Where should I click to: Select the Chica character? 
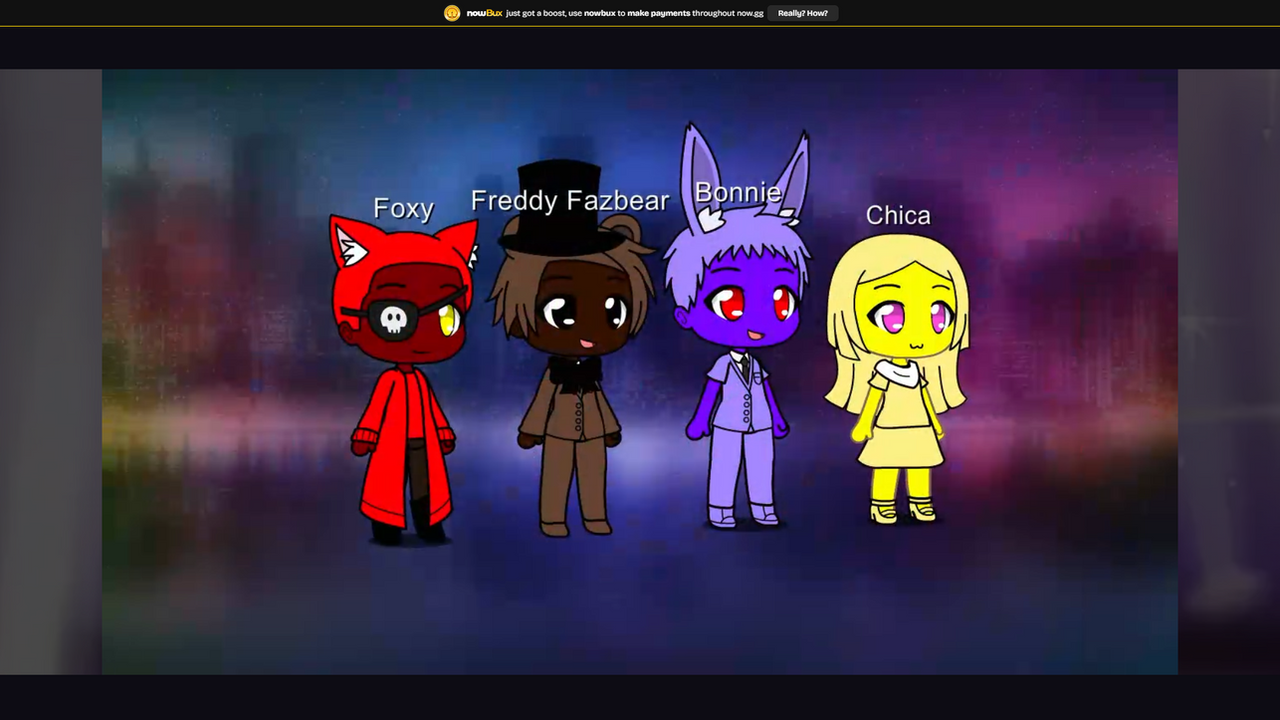click(x=897, y=378)
